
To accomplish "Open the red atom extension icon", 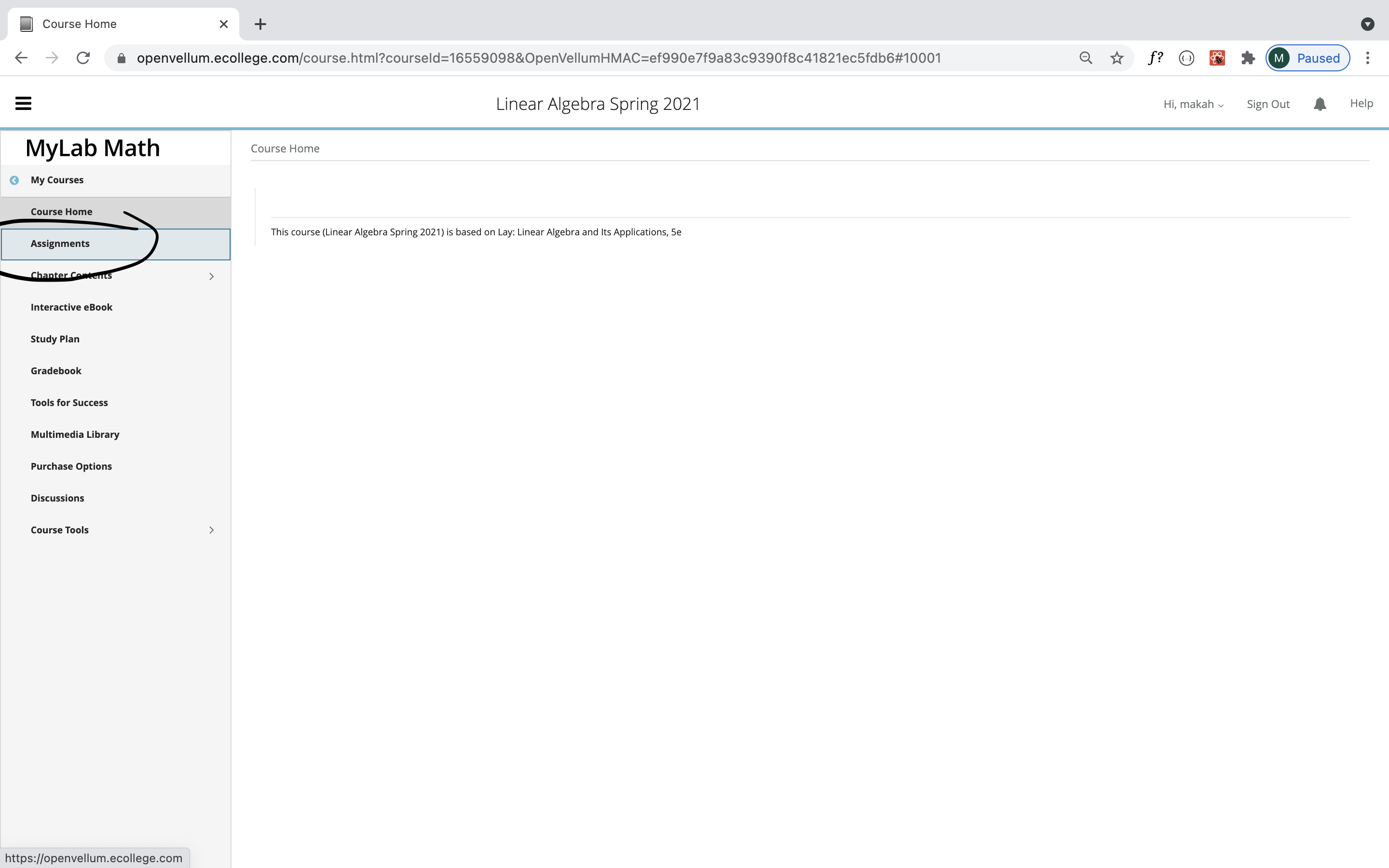I will 1217,58.
